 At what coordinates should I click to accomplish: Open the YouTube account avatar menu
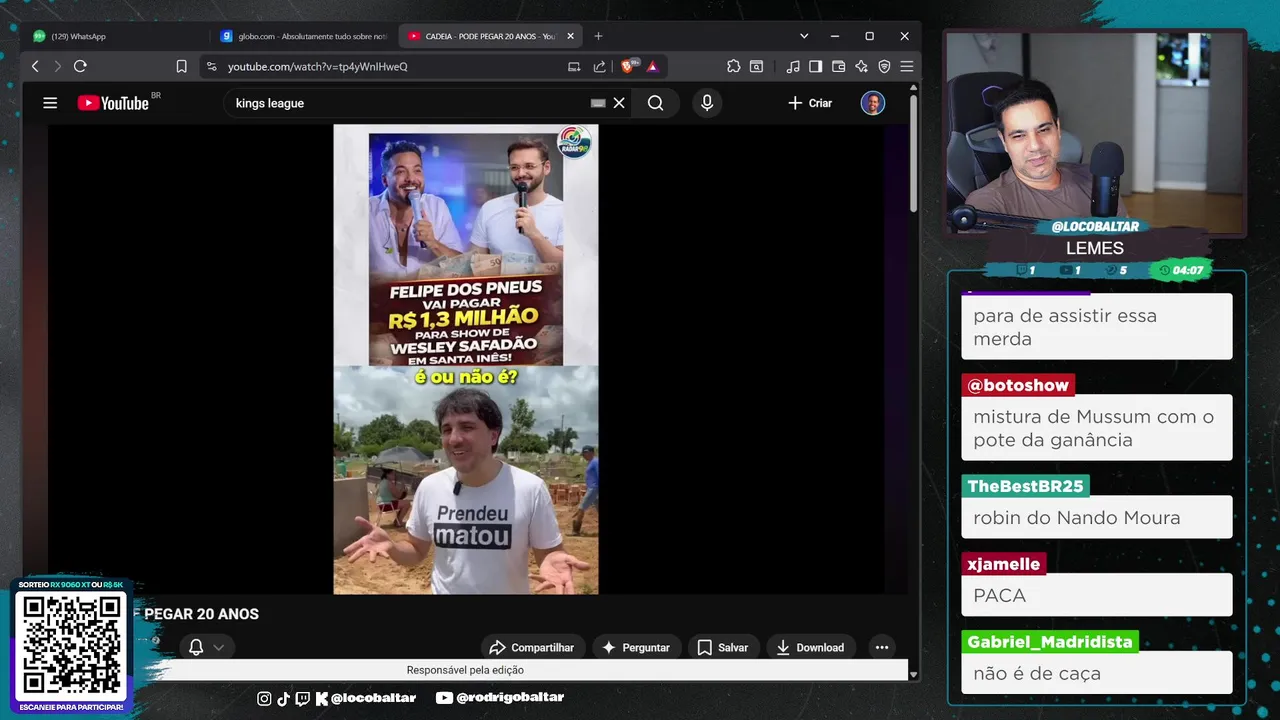(873, 103)
